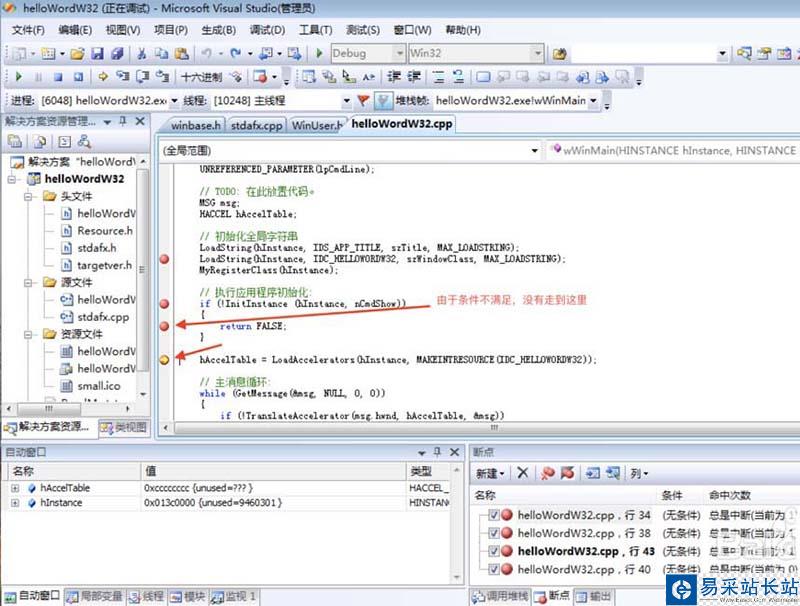Click the red flag thread icon
The width and height of the screenshot is (800, 606).
click(363, 100)
